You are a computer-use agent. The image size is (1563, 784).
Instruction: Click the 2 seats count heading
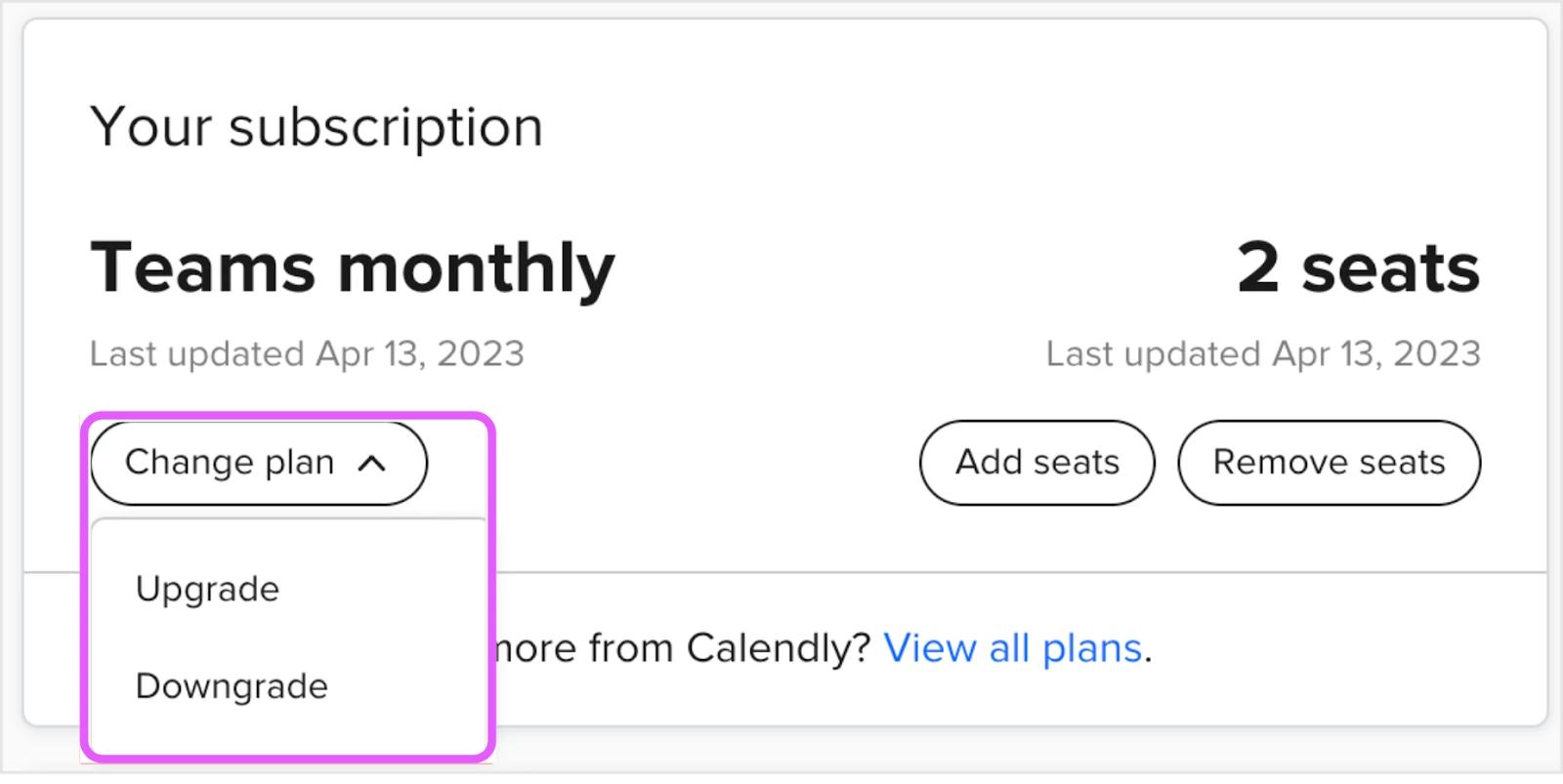(x=1359, y=268)
